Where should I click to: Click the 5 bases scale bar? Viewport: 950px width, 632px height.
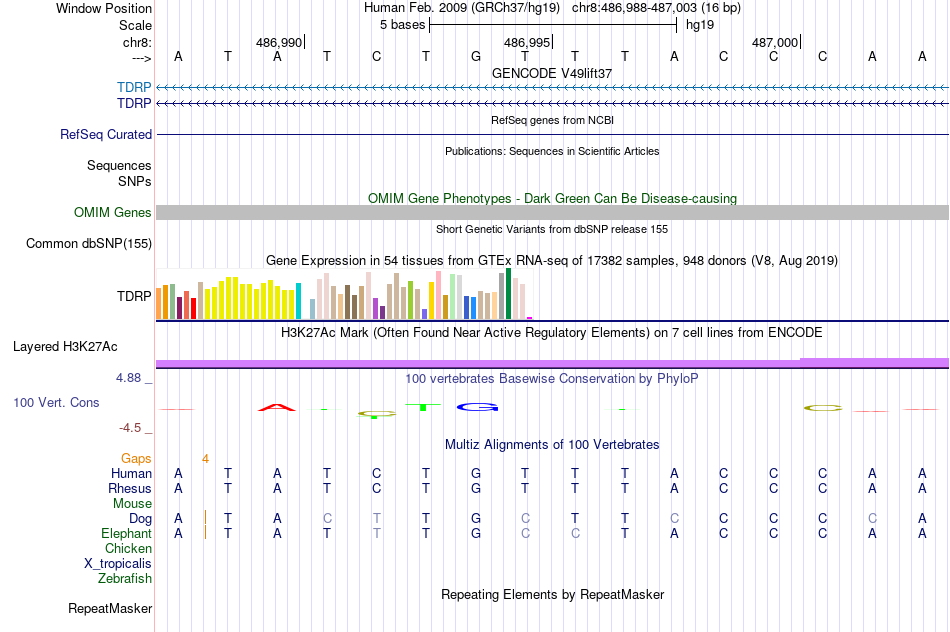(553, 25)
